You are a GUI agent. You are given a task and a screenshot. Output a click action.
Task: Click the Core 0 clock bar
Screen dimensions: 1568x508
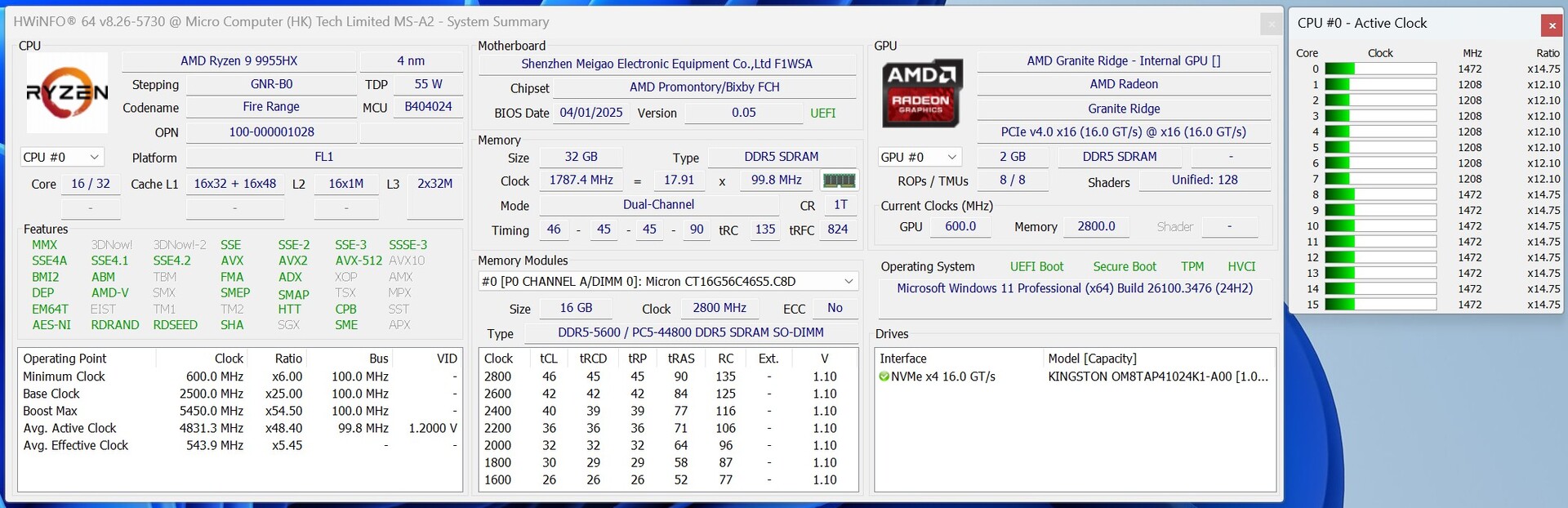coord(1380,69)
